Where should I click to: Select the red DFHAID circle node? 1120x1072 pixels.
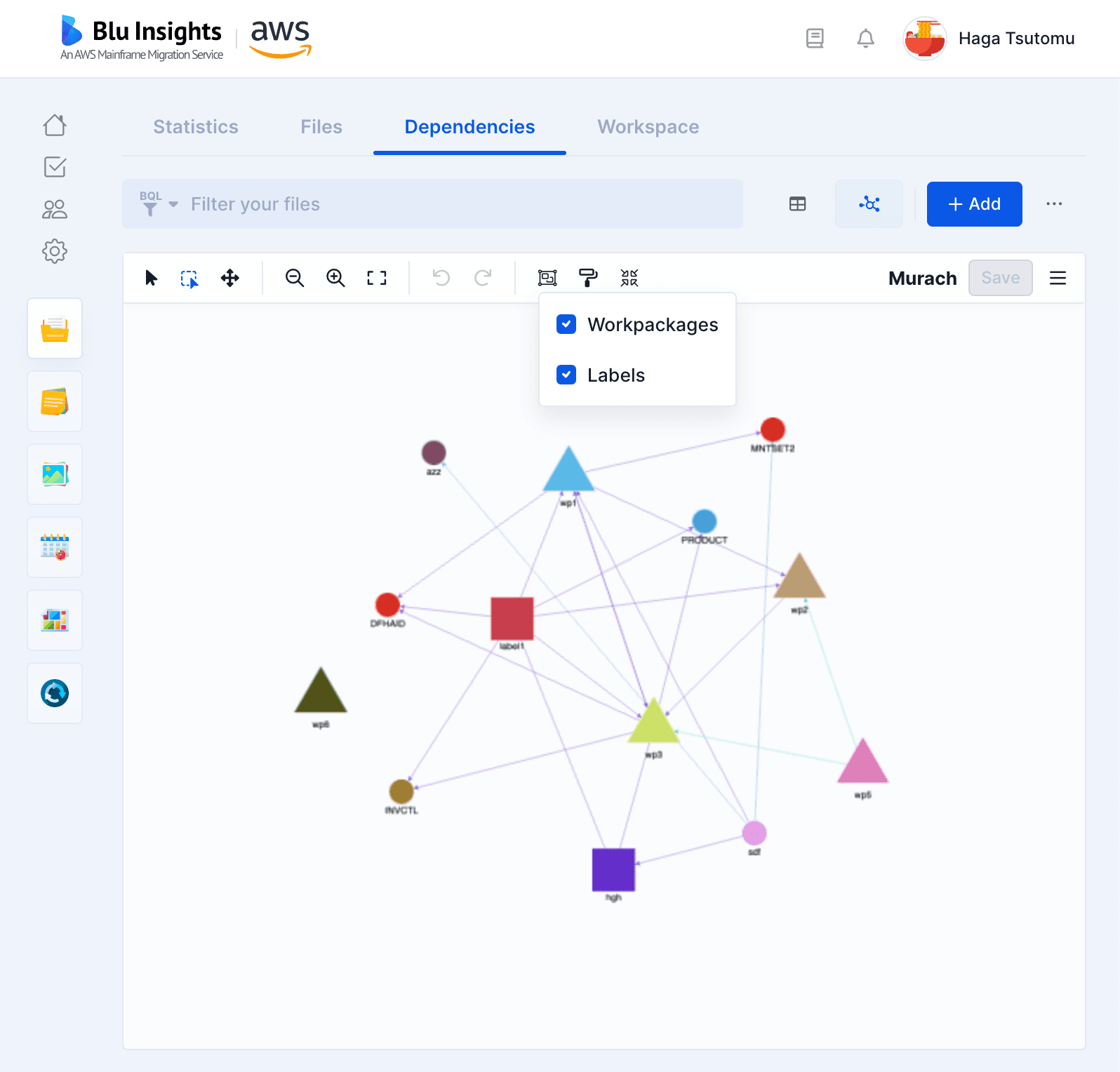(387, 605)
